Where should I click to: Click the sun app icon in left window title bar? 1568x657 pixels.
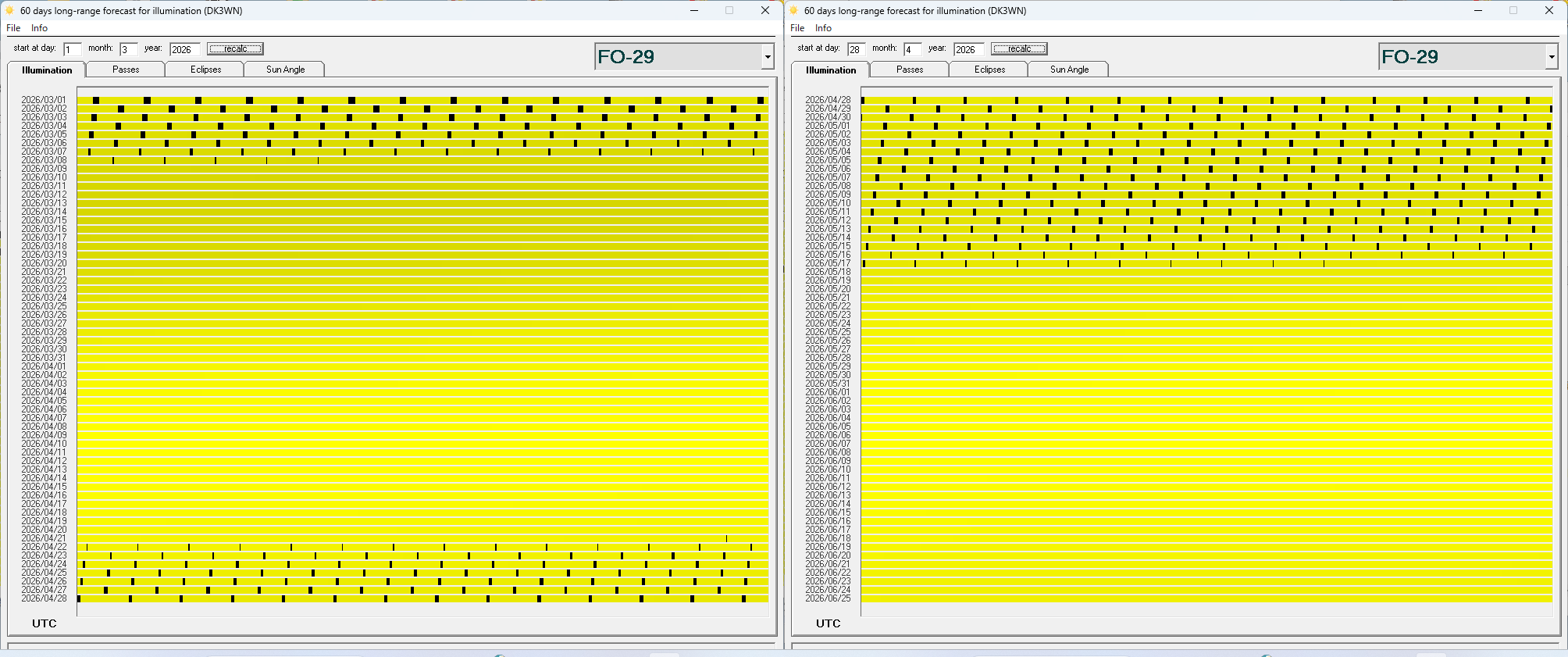point(9,11)
